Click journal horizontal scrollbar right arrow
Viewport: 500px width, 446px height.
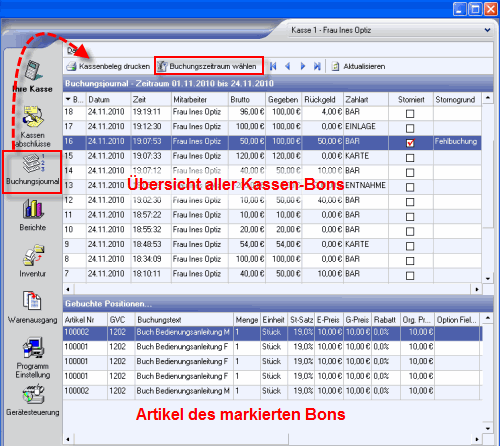tap(477, 289)
